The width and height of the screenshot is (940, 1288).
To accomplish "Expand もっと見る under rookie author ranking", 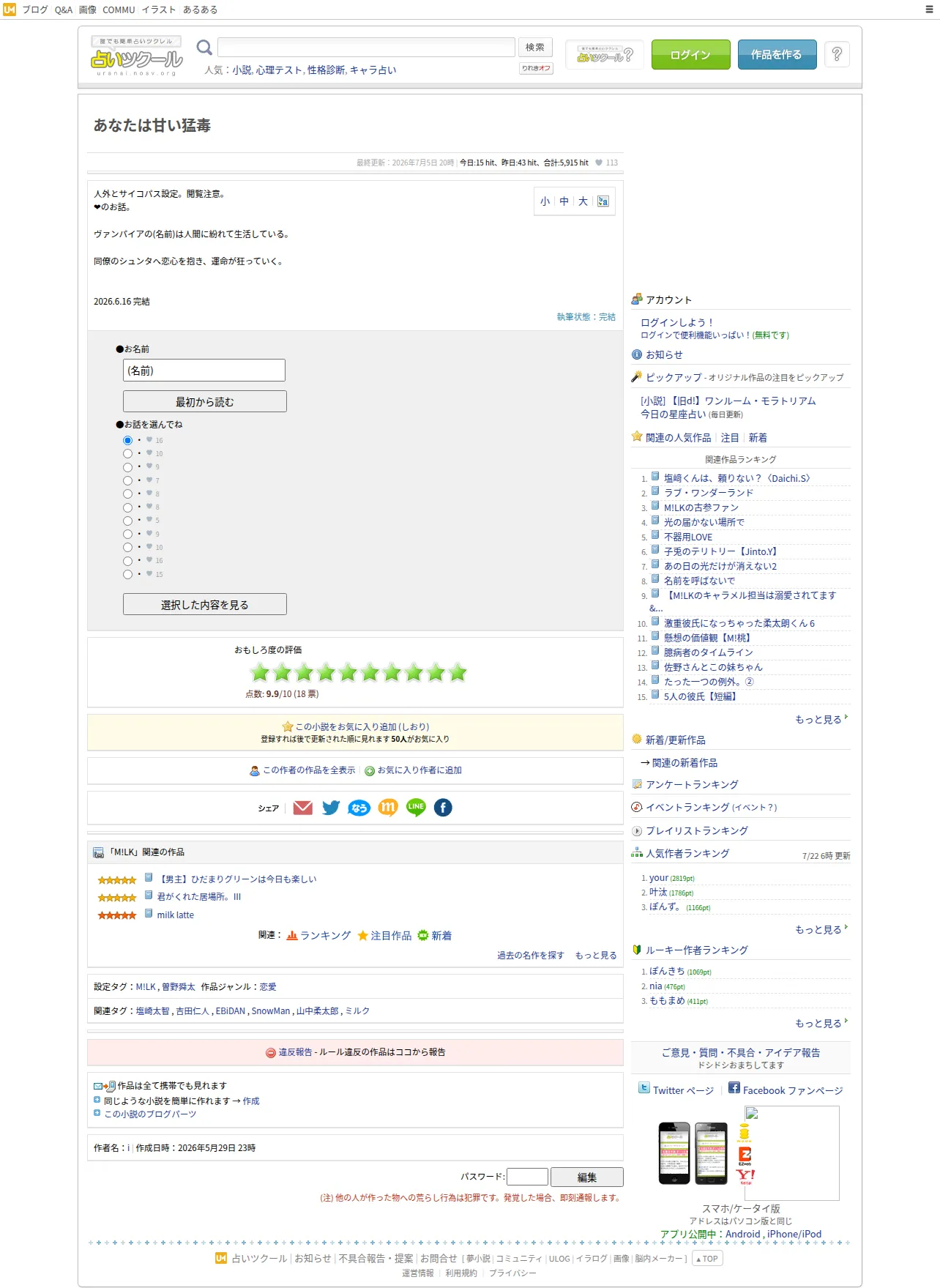I will click(x=821, y=1023).
